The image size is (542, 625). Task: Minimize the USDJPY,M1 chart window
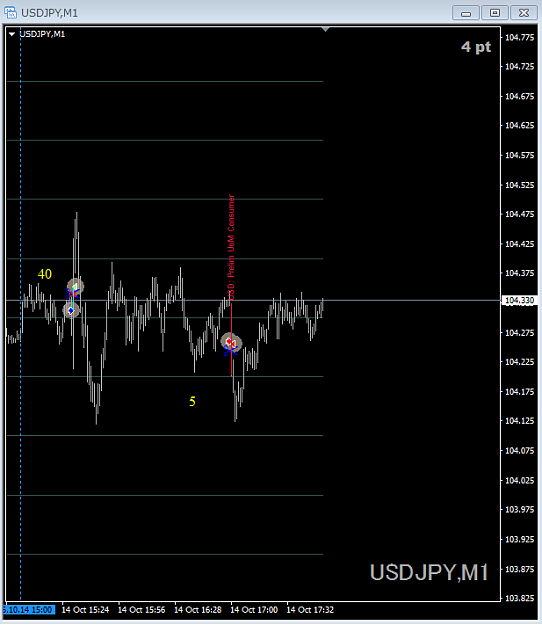point(465,13)
